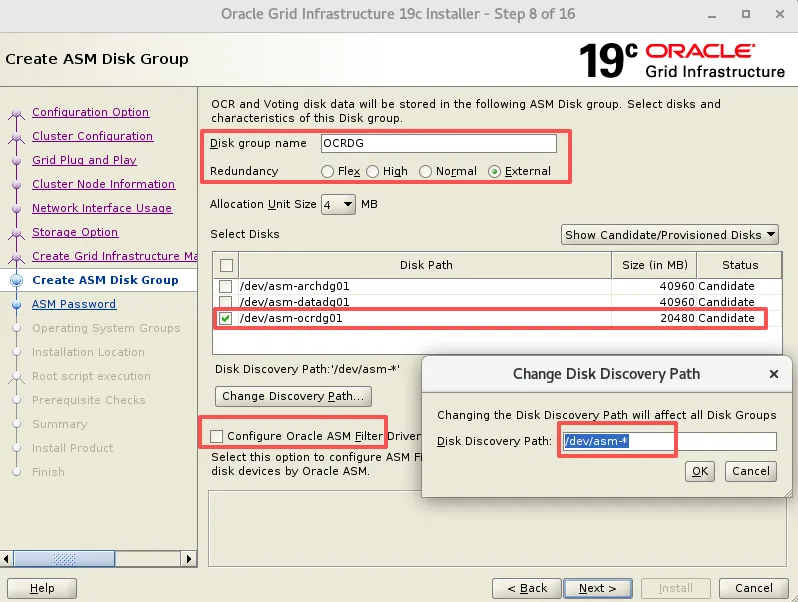The image size is (798, 602).
Task: Click the /dev/asm-ocrdg01 path text
Action: pos(291,319)
